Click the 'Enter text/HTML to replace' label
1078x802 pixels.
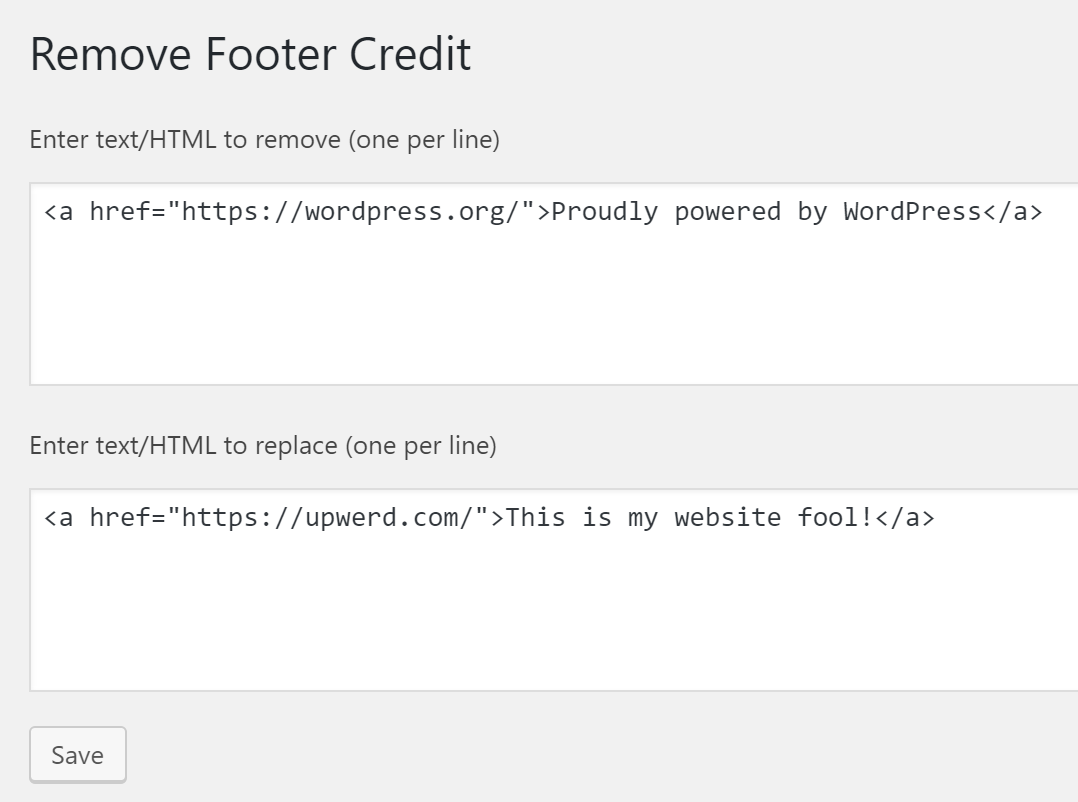[263, 445]
